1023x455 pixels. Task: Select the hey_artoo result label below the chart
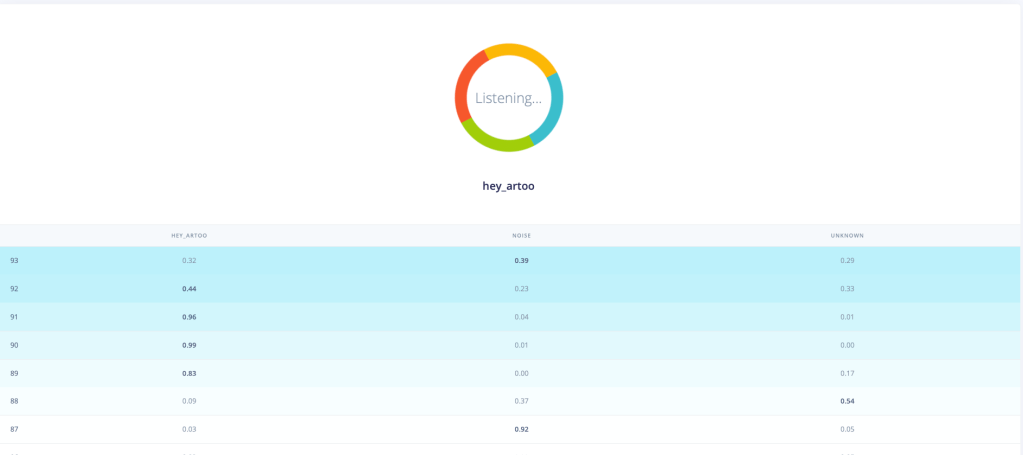point(508,186)
